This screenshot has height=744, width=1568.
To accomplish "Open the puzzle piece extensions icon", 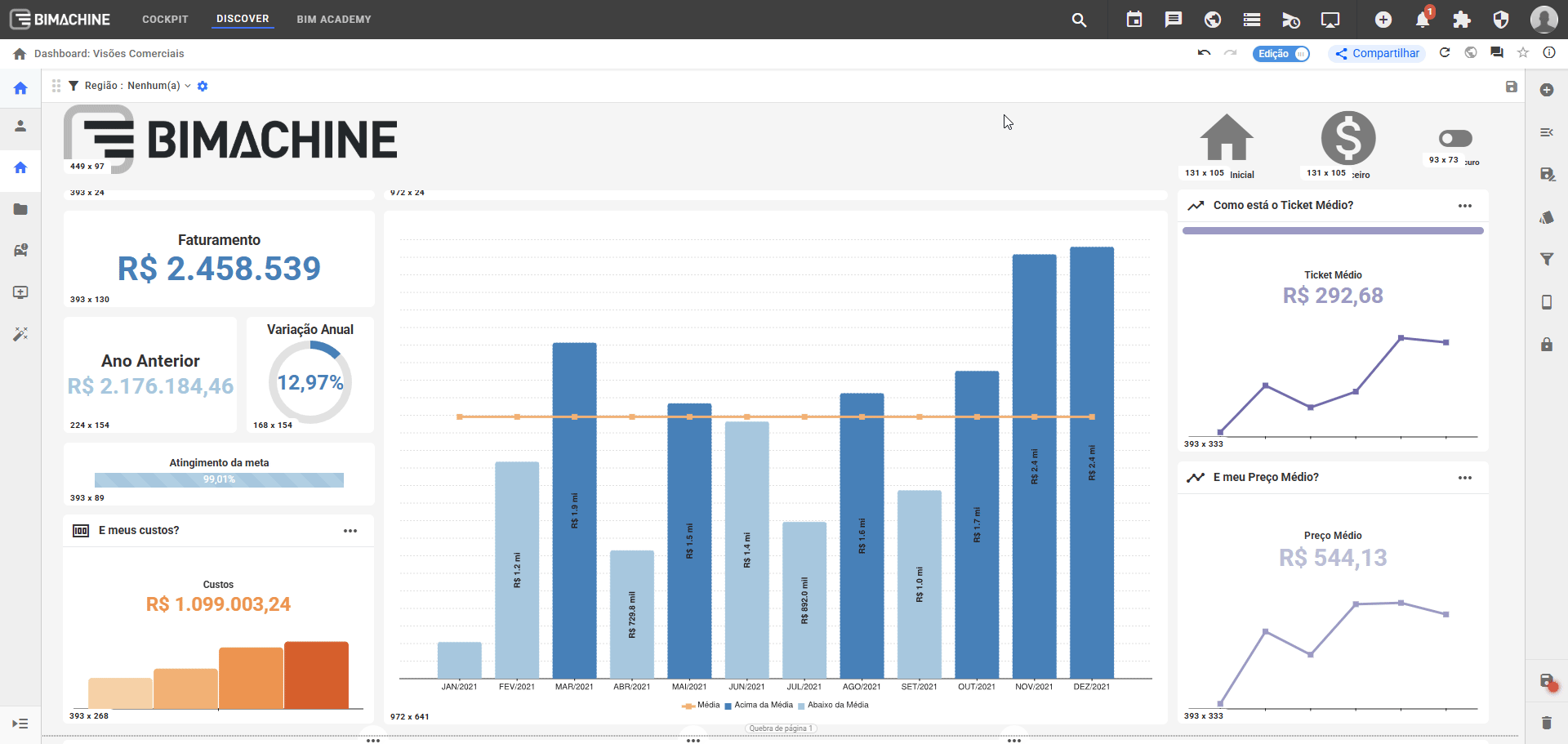I will 1461,20.
